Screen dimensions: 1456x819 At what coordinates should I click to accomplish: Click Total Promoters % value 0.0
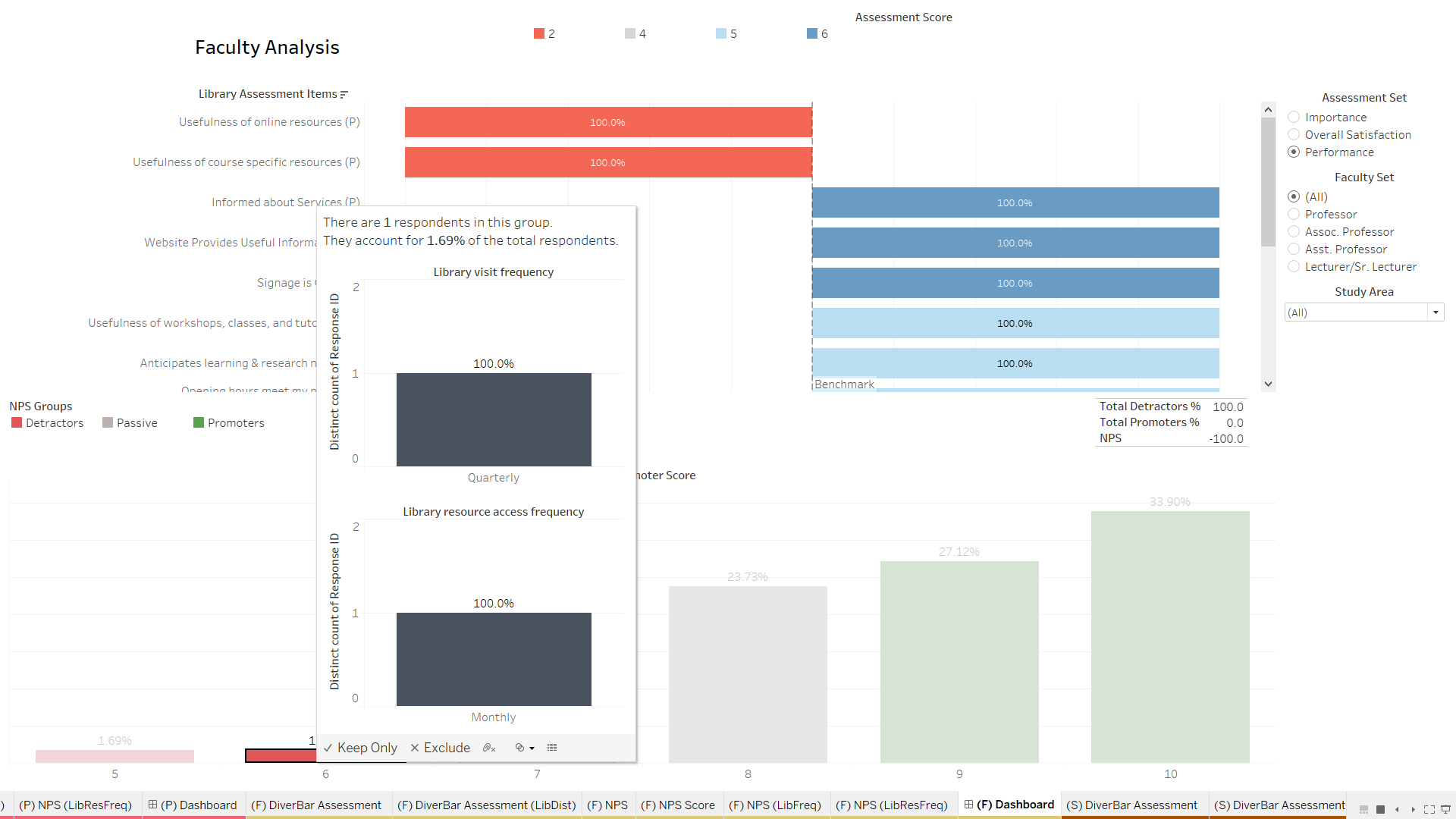tap(1235, 422)
